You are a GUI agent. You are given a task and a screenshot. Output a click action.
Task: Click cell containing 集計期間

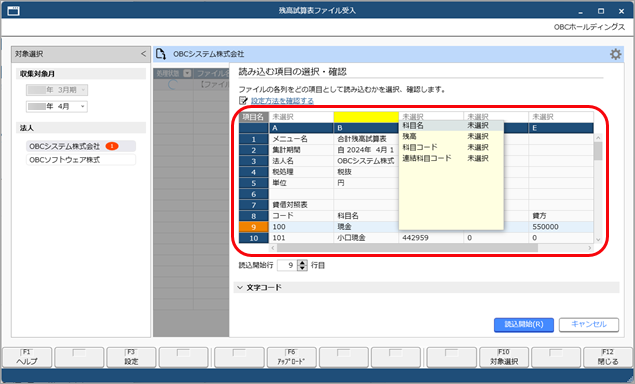point(301,150)
